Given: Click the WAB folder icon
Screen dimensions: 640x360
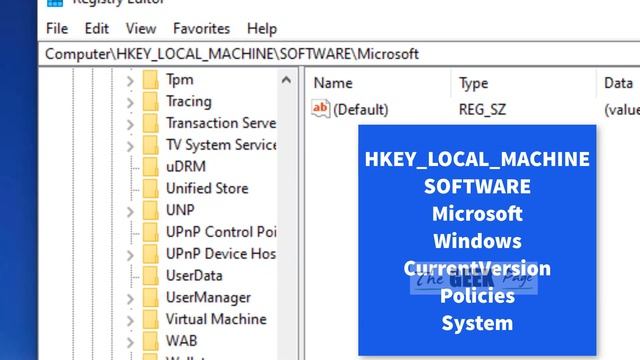Looking at the screenshot, I should click(x=151, y=341).
